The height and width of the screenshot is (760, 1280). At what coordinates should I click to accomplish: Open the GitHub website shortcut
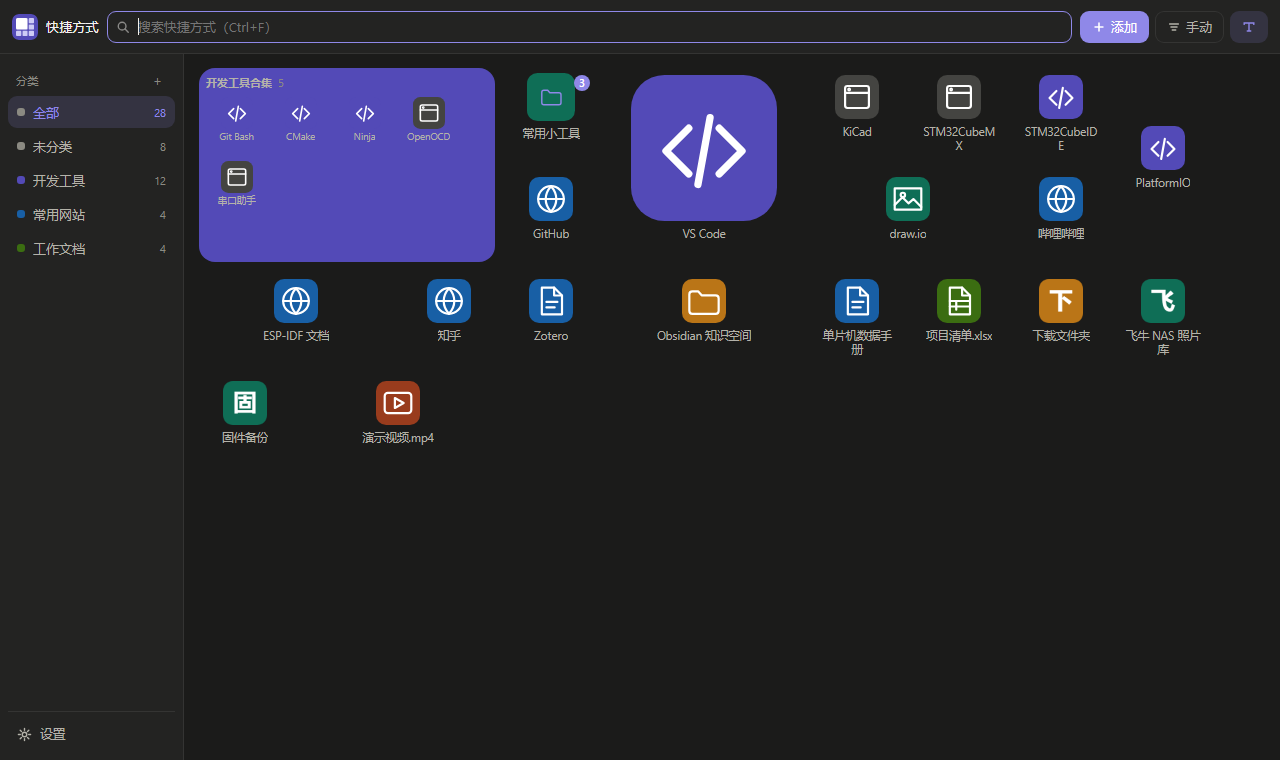(x=551, y=199)
